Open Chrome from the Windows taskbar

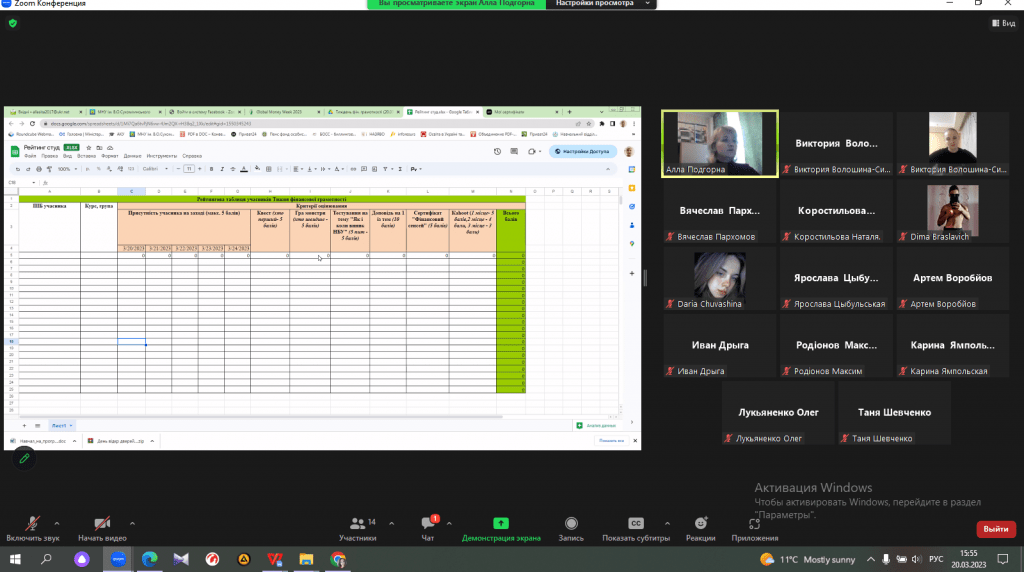pyautogui.click(x=338, y=559)
